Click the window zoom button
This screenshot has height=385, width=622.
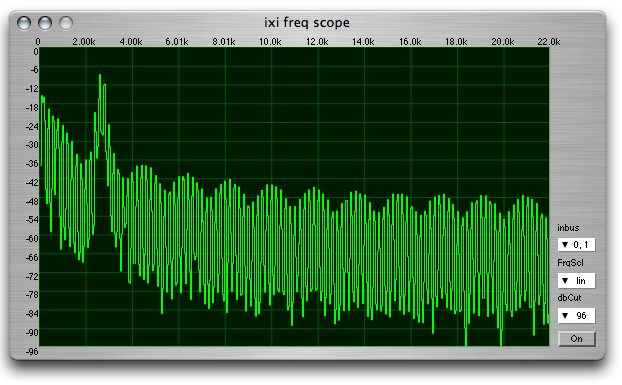[x=66, y=23]
